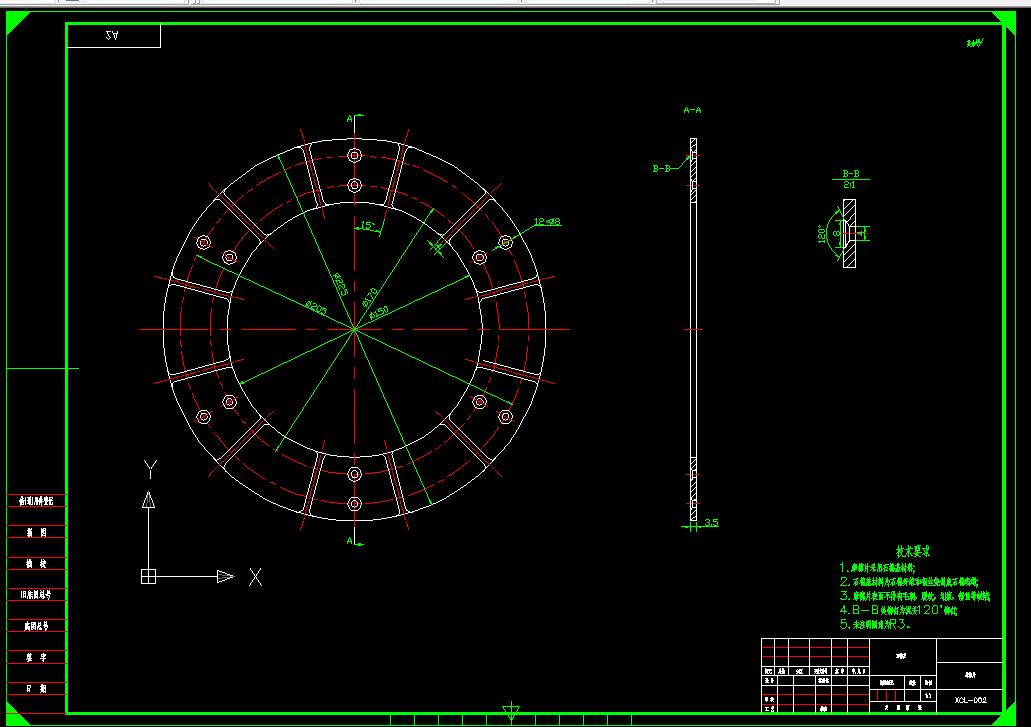
Task: Click the 旧底图总号 cell in left margin table
Action: pyautogui.click(x=37, y=595)
